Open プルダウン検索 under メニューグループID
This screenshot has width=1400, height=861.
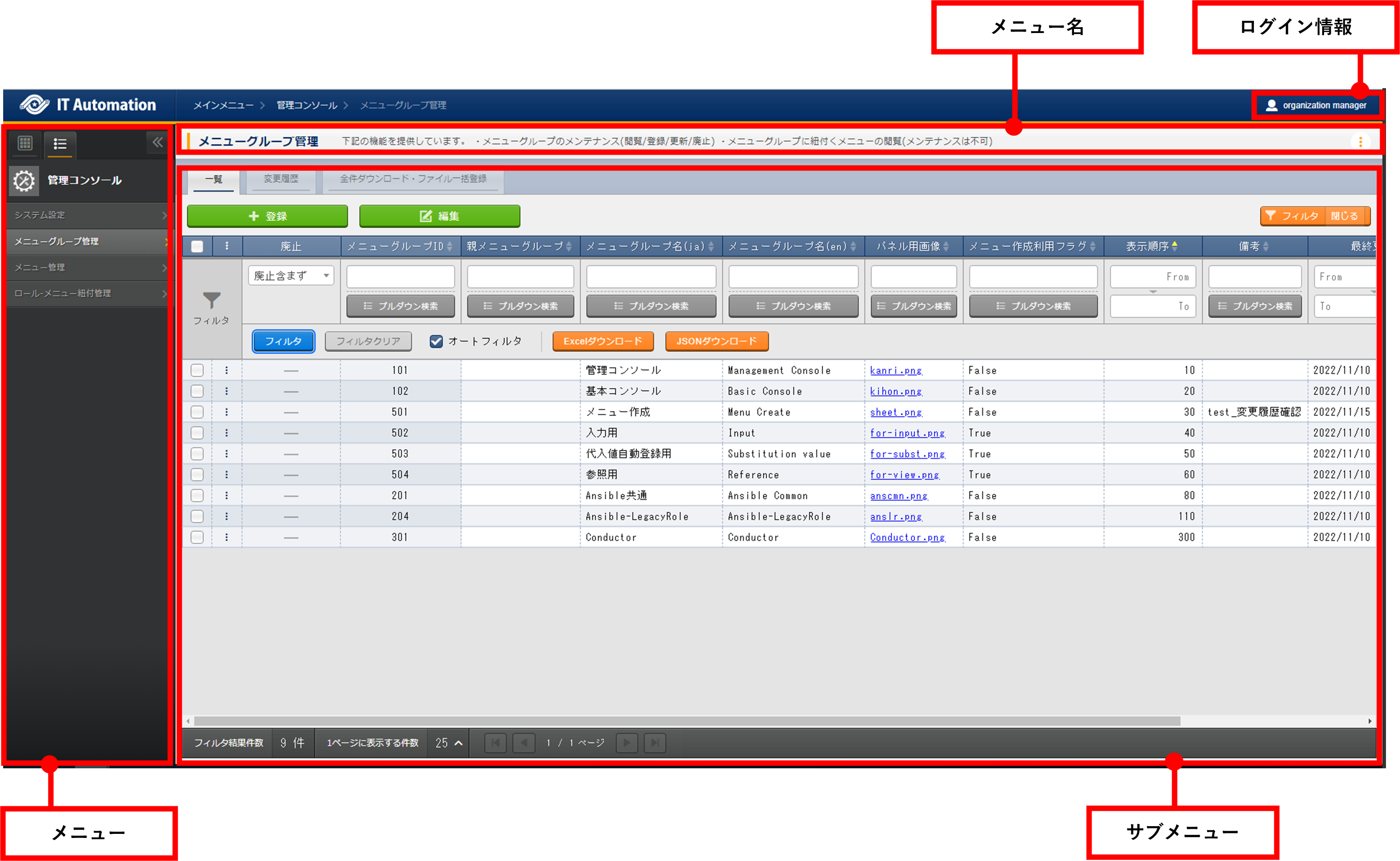pyautogui.click(x=400, y=306)
